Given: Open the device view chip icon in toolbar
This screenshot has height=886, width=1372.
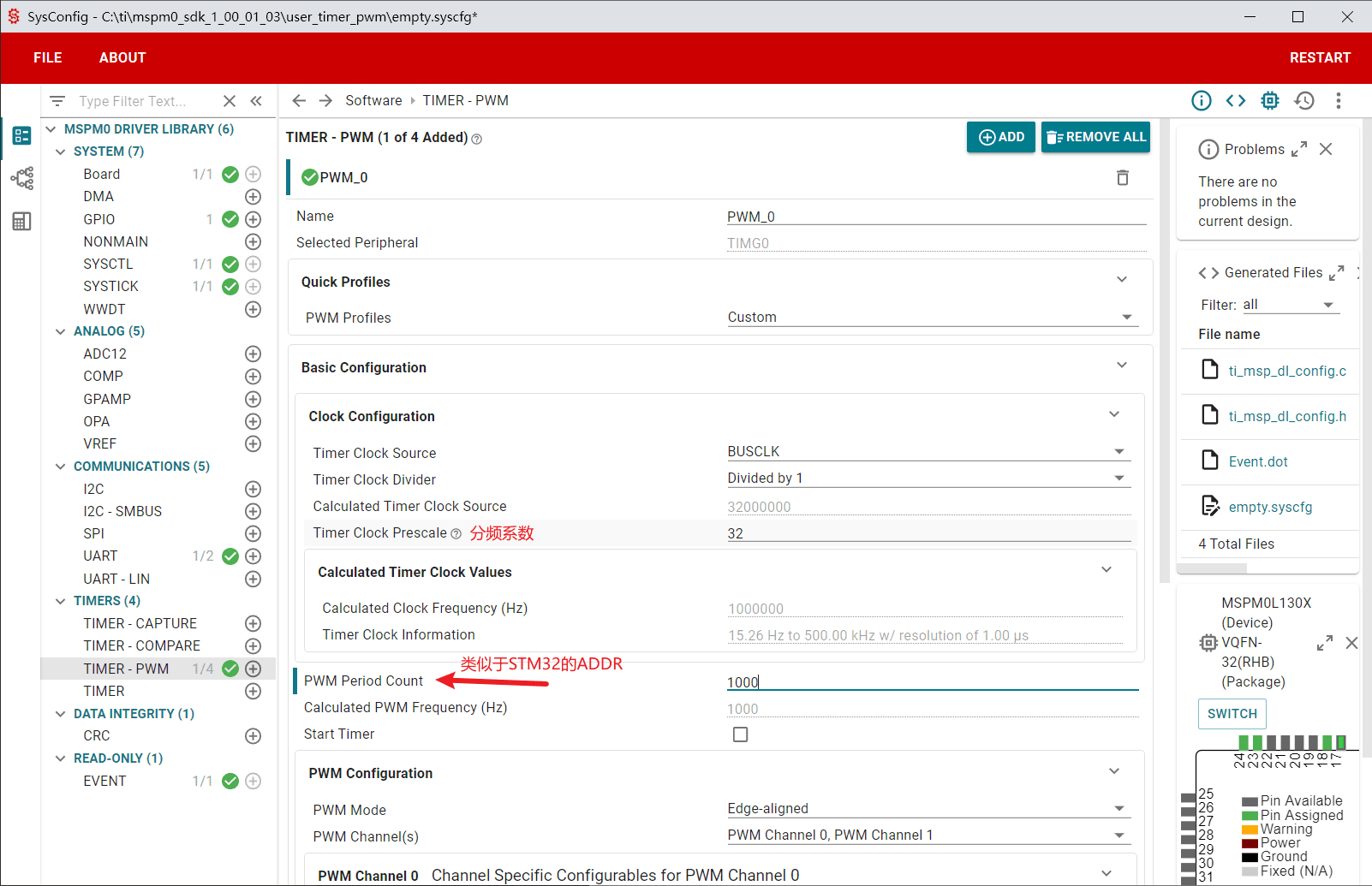Looking at the screenshot, I should tap(1269, 101).
